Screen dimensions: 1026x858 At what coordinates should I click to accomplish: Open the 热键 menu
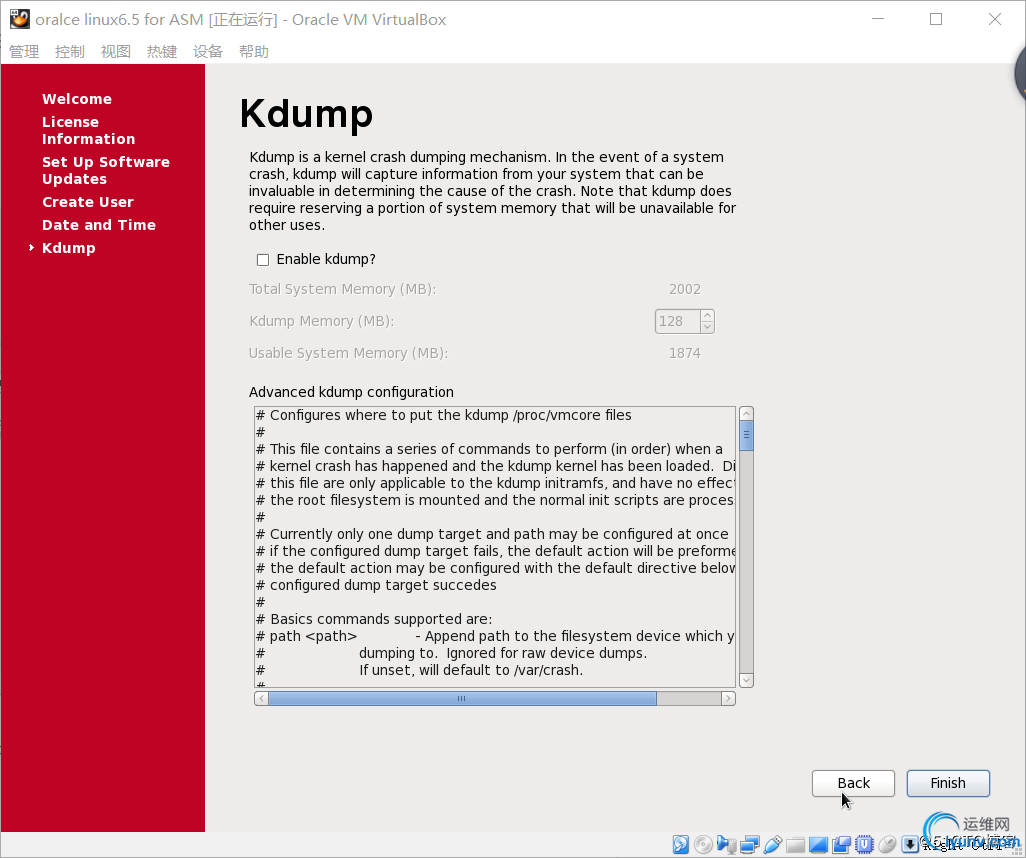point(162,52)
